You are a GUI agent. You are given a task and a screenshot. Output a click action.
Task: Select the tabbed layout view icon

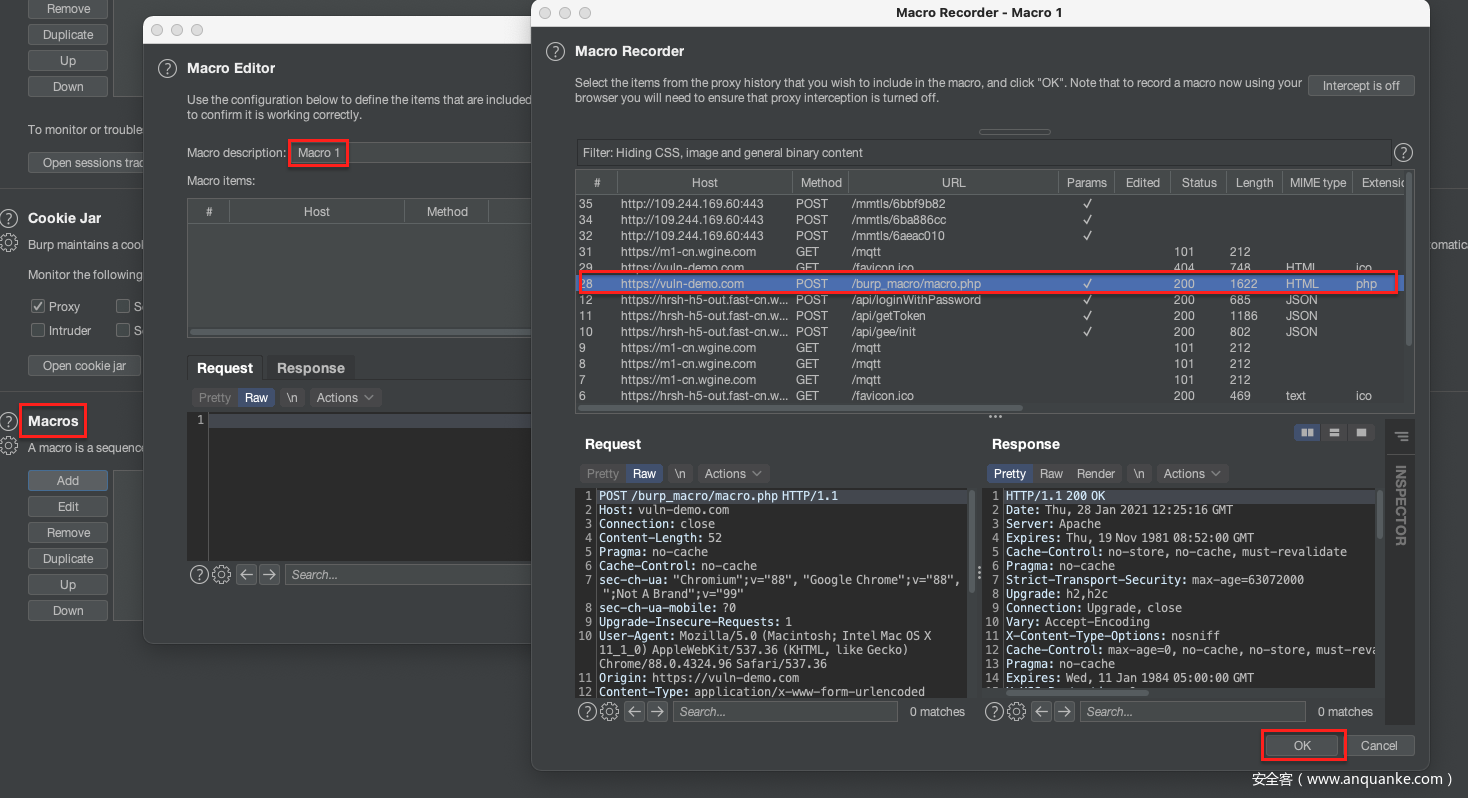click(1361, 433)
